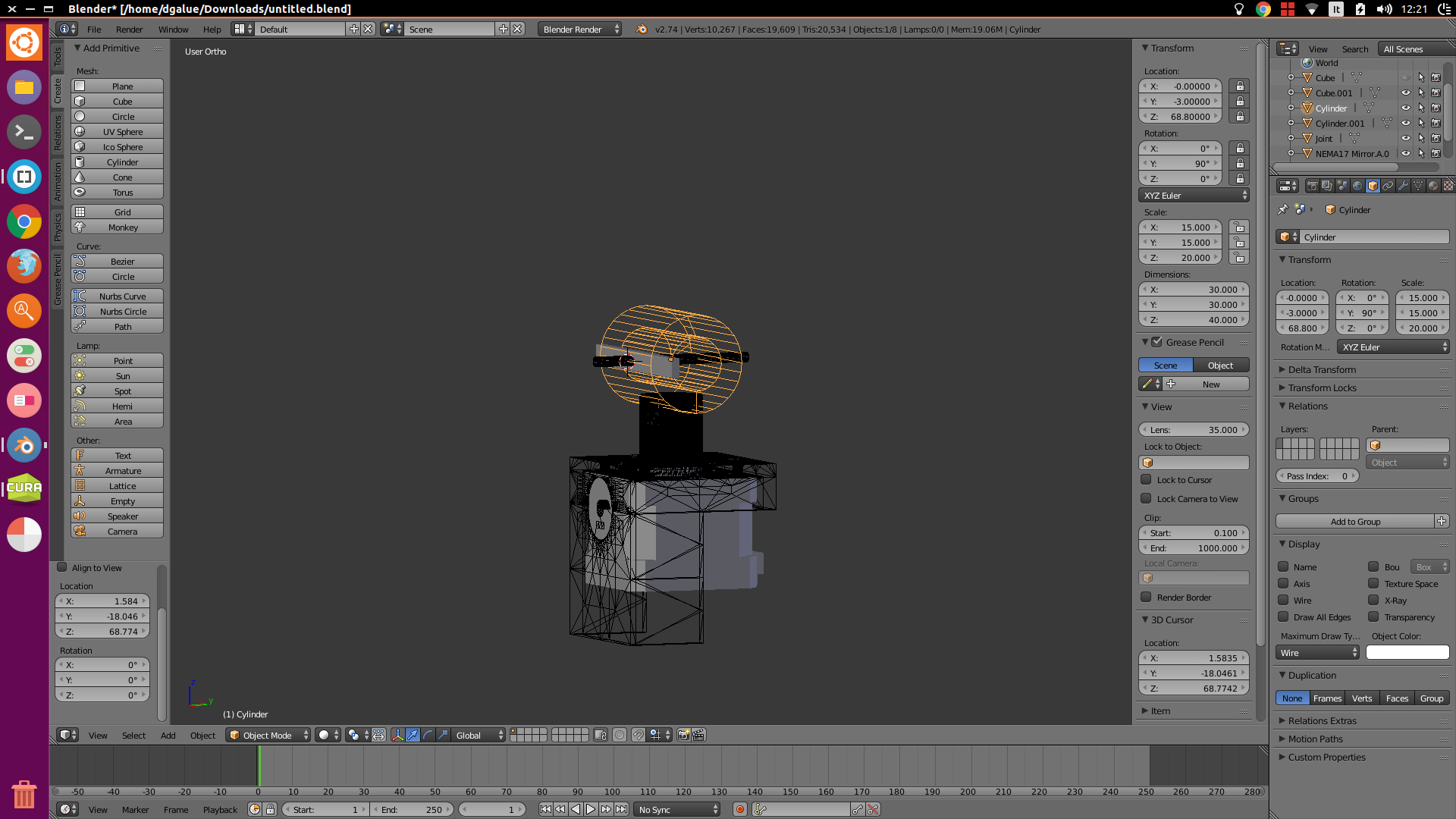This screenshot has width=1456, height=819.
Task: Select the rotate manipulator arc icon
Action: click(428, 735)
